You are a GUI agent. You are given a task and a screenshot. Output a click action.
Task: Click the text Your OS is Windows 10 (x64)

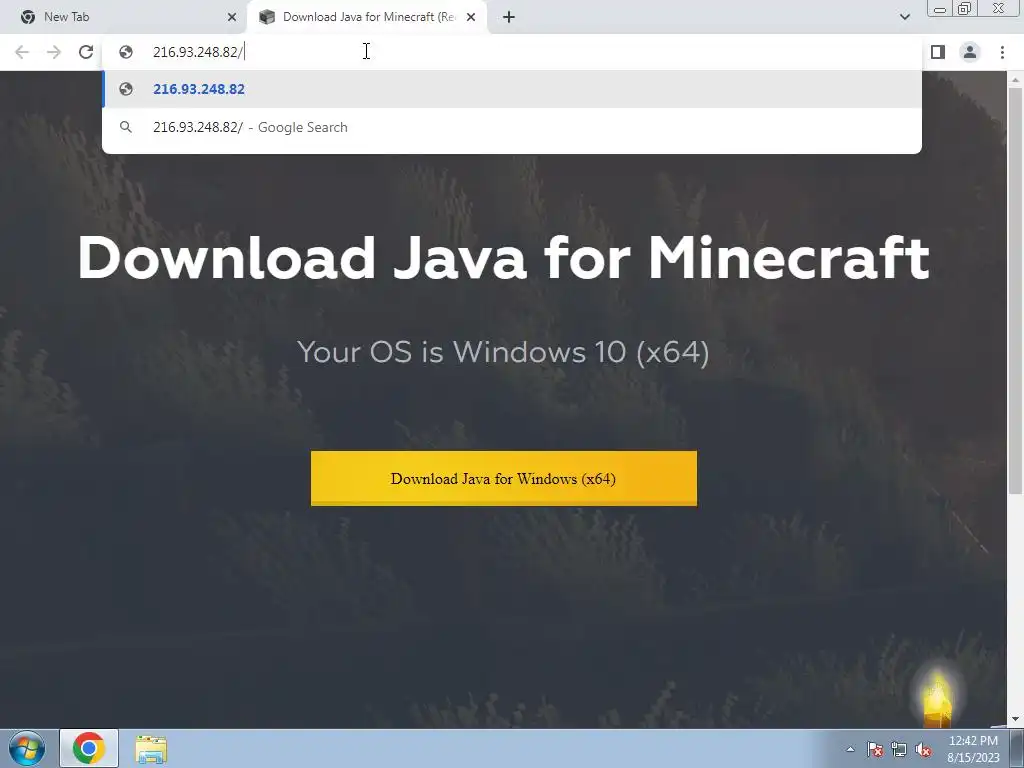(x=504, y=352)
